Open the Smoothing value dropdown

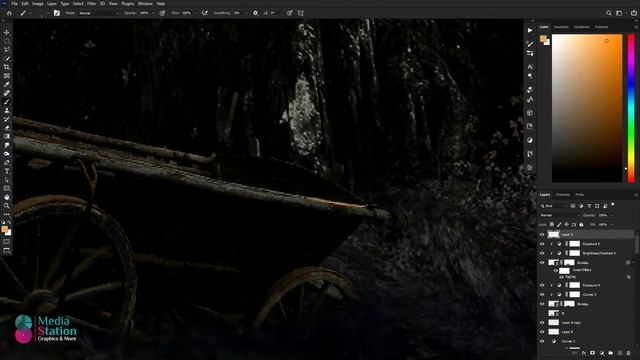coord(246,13)
